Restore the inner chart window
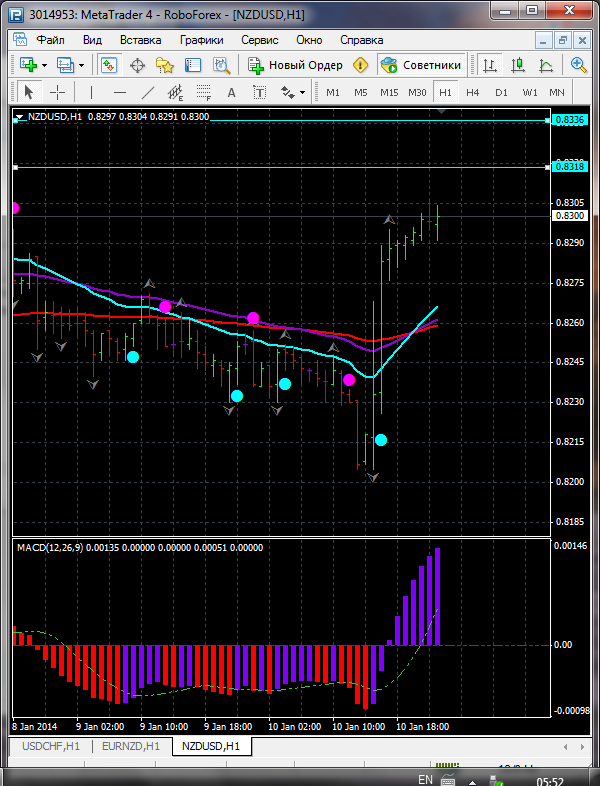The height and width of the screenshot is (786, 600). (563, 40)
